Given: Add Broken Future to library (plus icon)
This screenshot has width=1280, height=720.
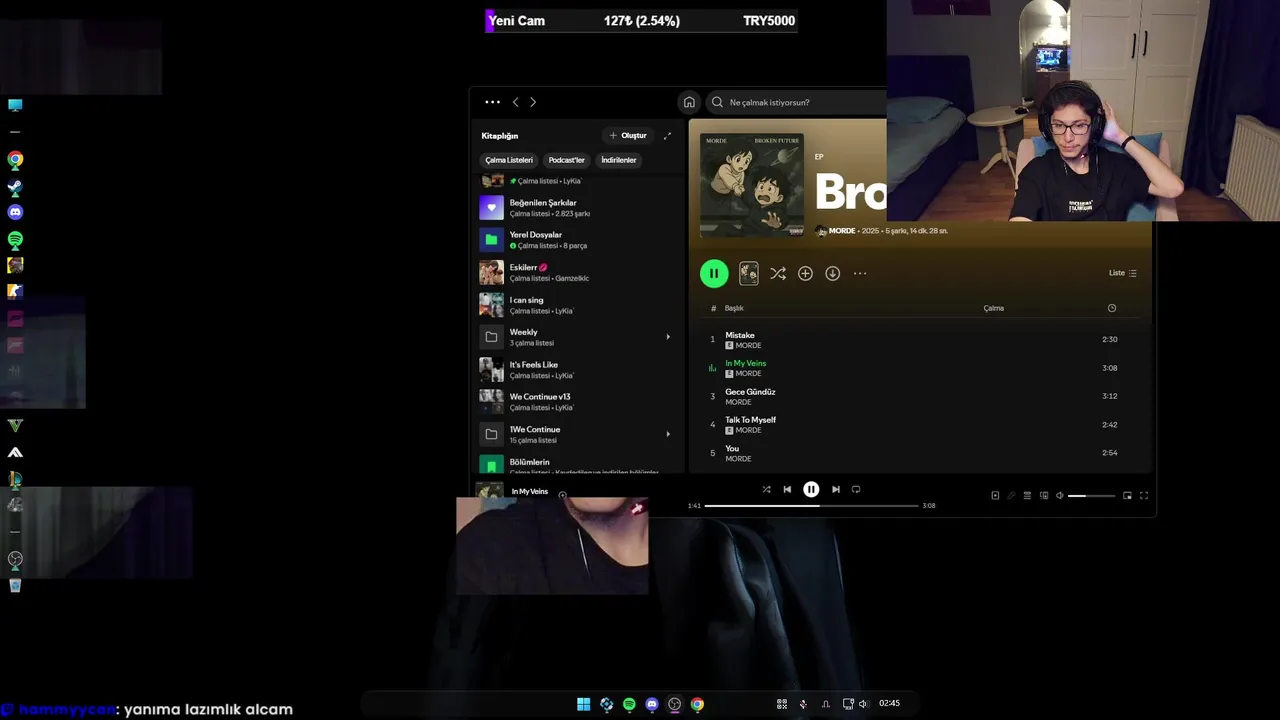Looking at the screenshot, I should [805, 273].
